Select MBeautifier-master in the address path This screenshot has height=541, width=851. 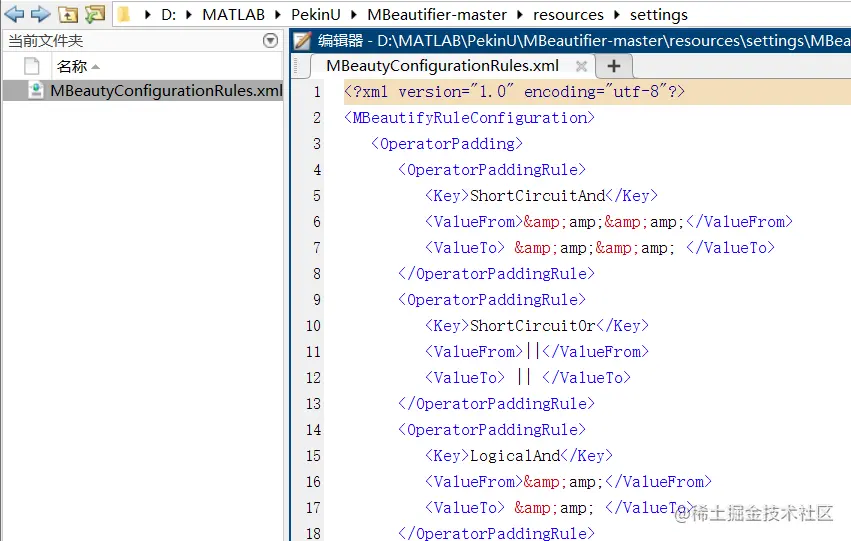click(437, 15)
